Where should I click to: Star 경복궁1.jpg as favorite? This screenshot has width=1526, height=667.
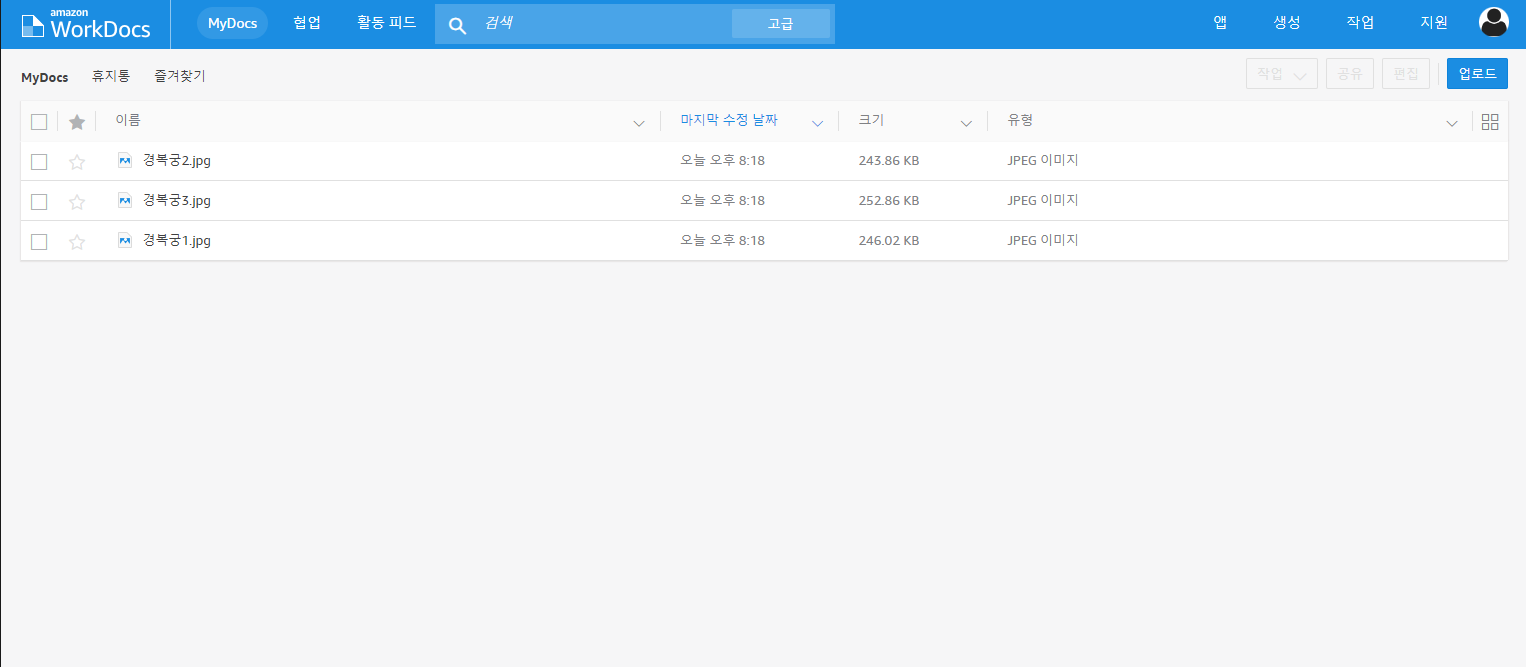77,240
